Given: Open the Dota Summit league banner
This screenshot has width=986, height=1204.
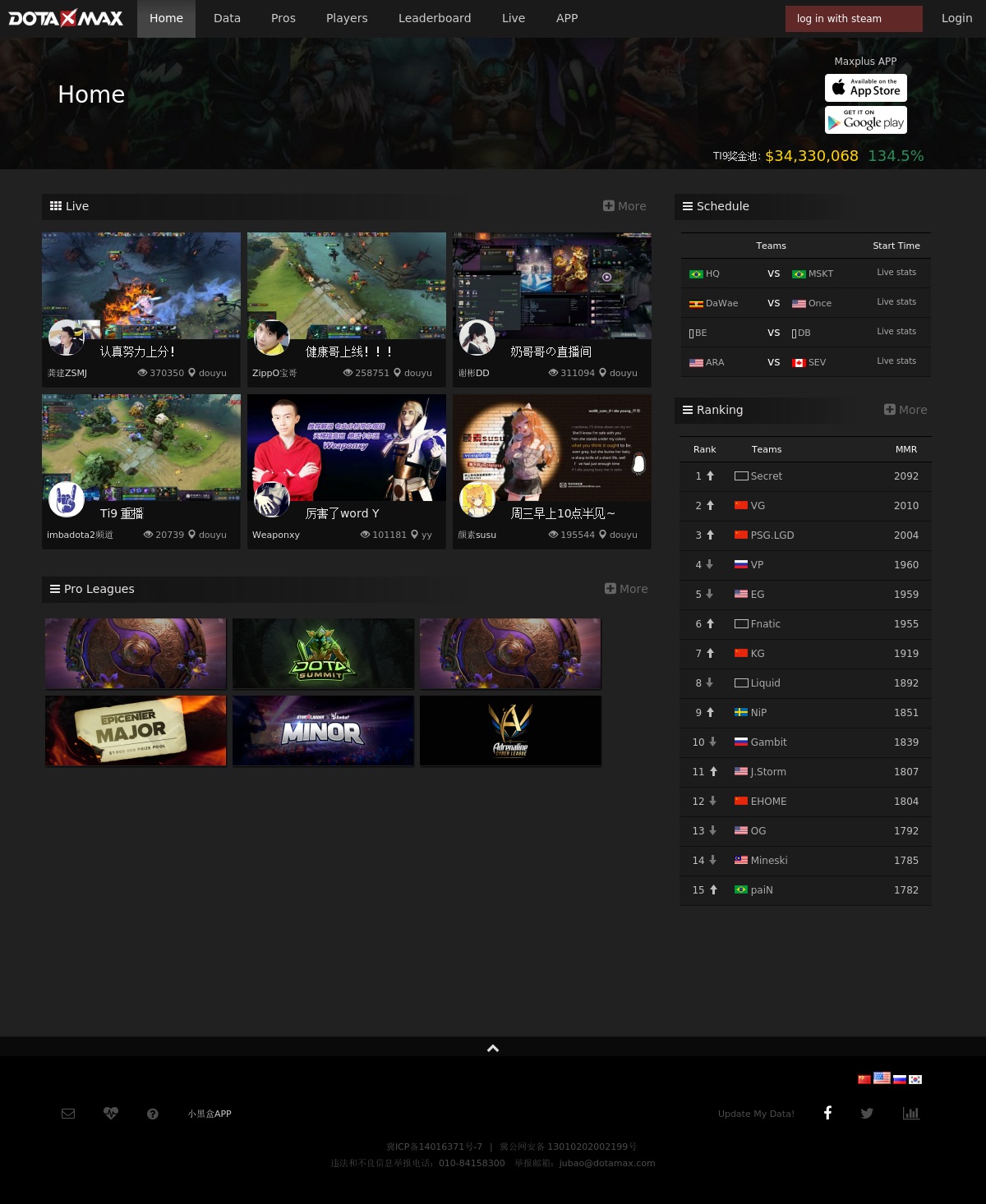Looking at the screenshot, I should coord(323,654).
